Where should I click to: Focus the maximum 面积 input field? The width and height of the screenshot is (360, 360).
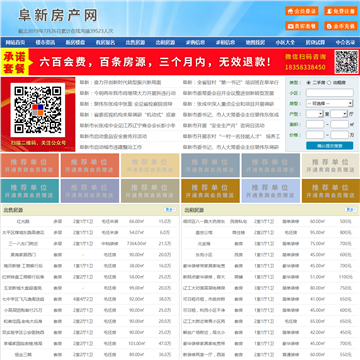coord(340,125)
